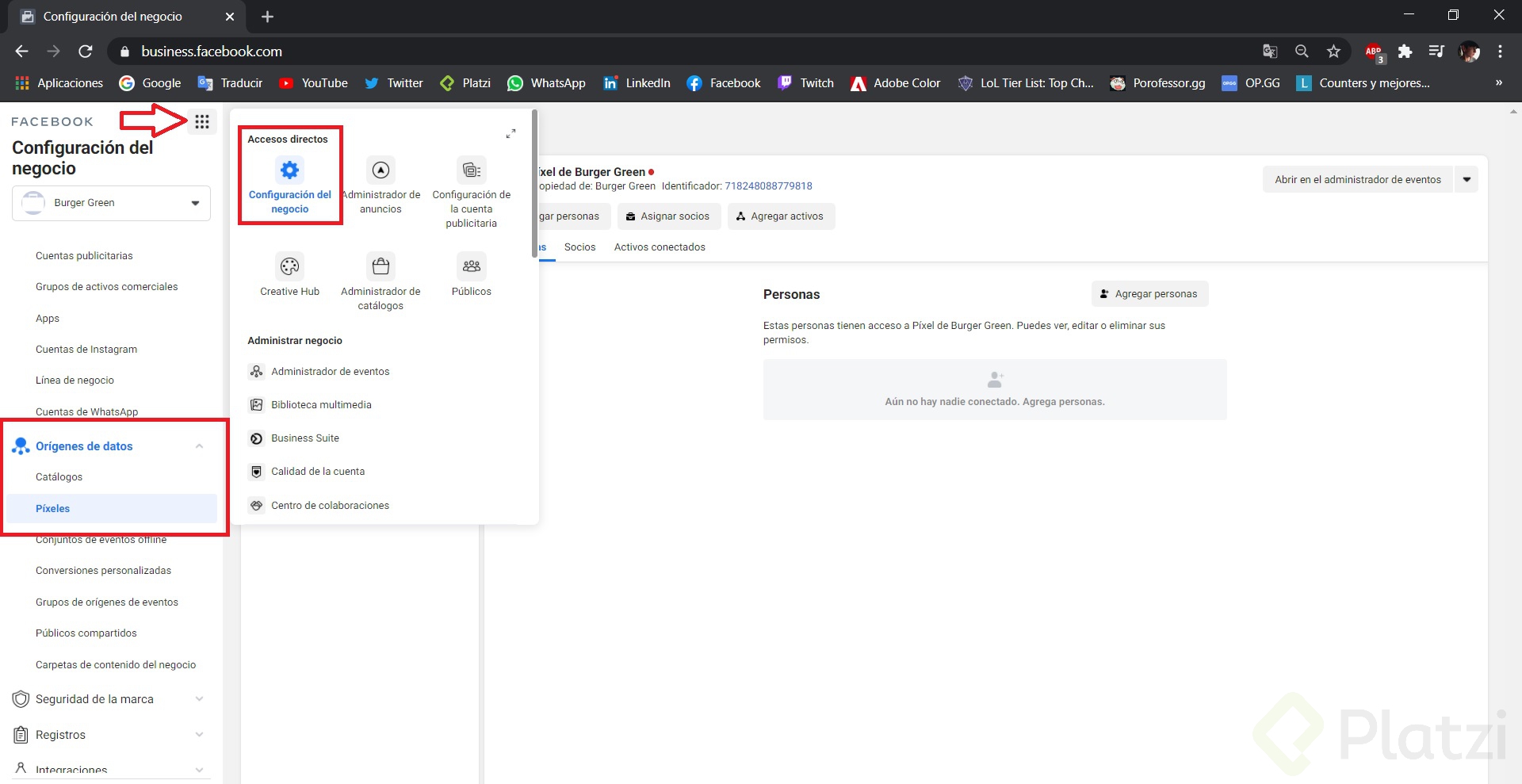Image resolution: width=1522 pixels, height=784 pixels.
Task: Expand the shortcuts menu to full size
Action: click(511, 134)
